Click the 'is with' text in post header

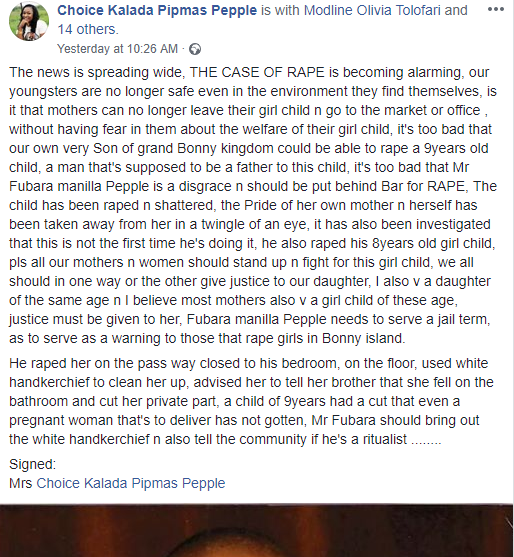280,10
